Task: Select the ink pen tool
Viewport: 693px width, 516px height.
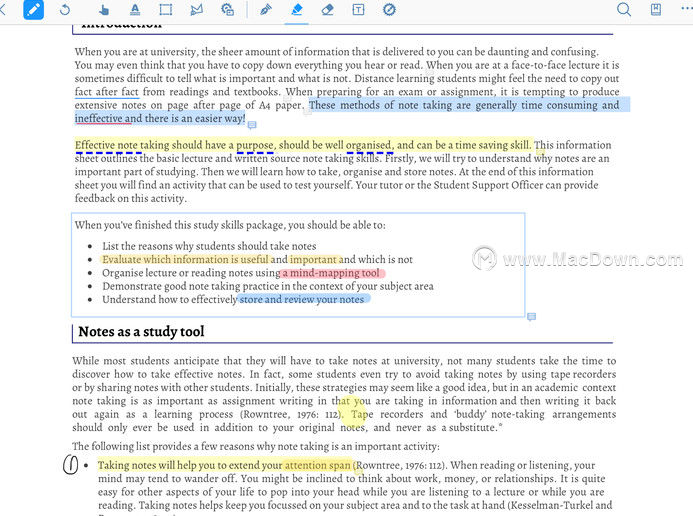Action: 266,9
